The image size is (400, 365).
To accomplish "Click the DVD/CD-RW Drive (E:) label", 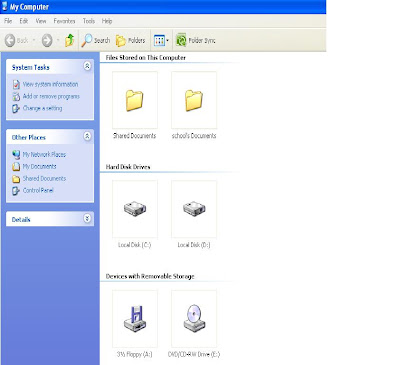I will [194, 354].
